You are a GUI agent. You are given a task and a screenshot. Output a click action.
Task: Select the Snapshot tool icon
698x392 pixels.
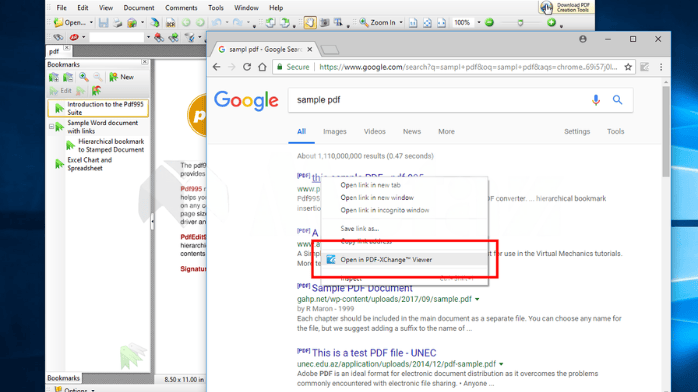tap(325, 22)
